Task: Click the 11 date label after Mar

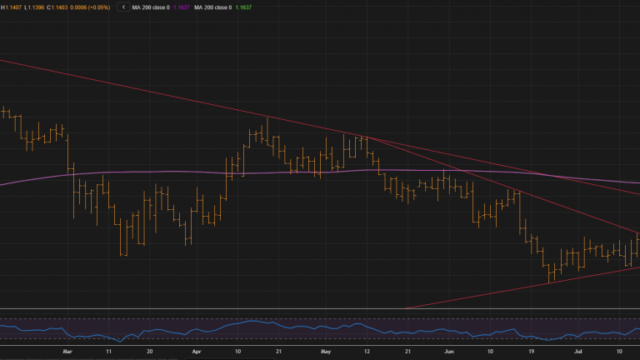Action: (109, 351)
